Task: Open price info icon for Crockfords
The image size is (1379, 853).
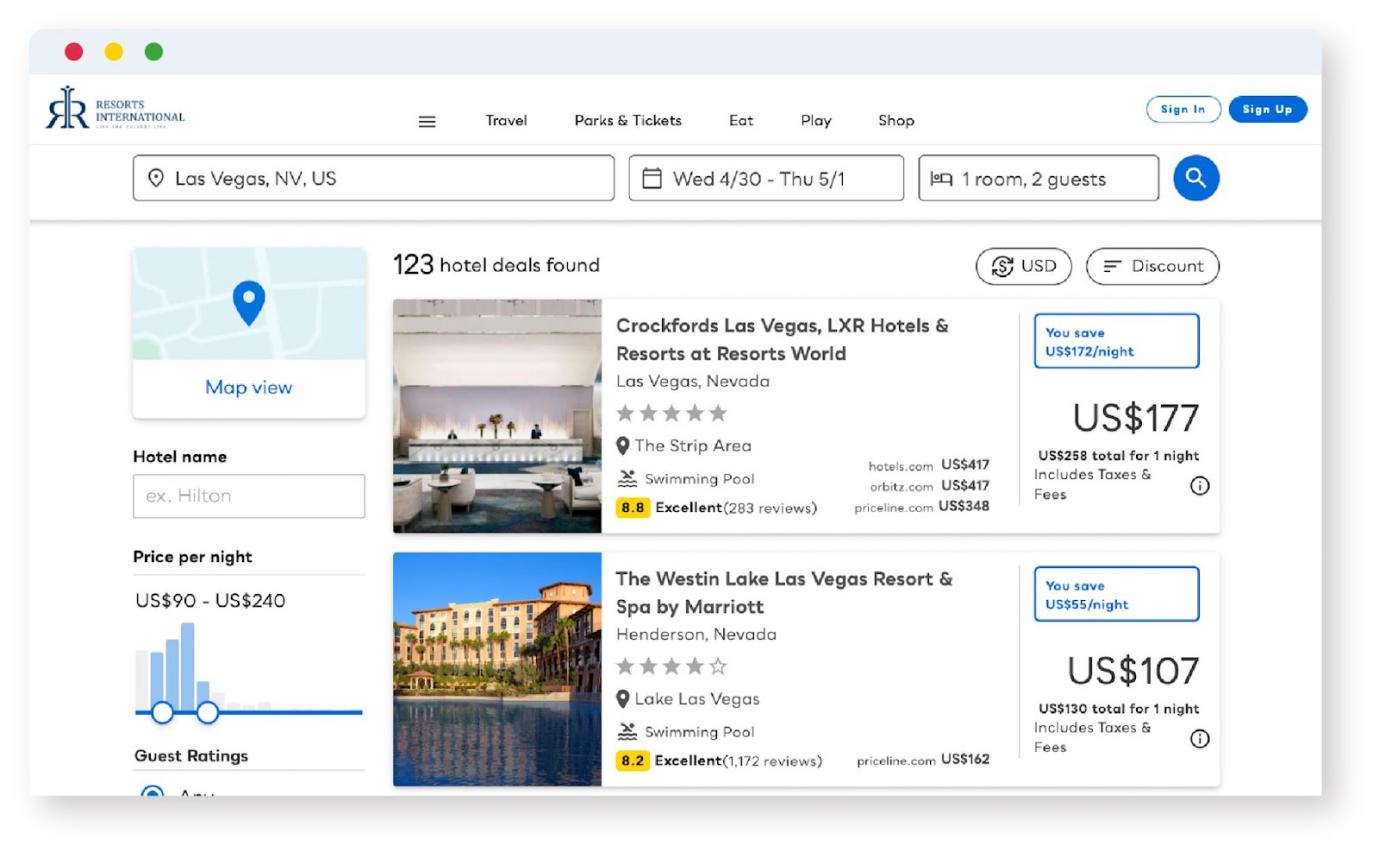Action: [1200, 486]
